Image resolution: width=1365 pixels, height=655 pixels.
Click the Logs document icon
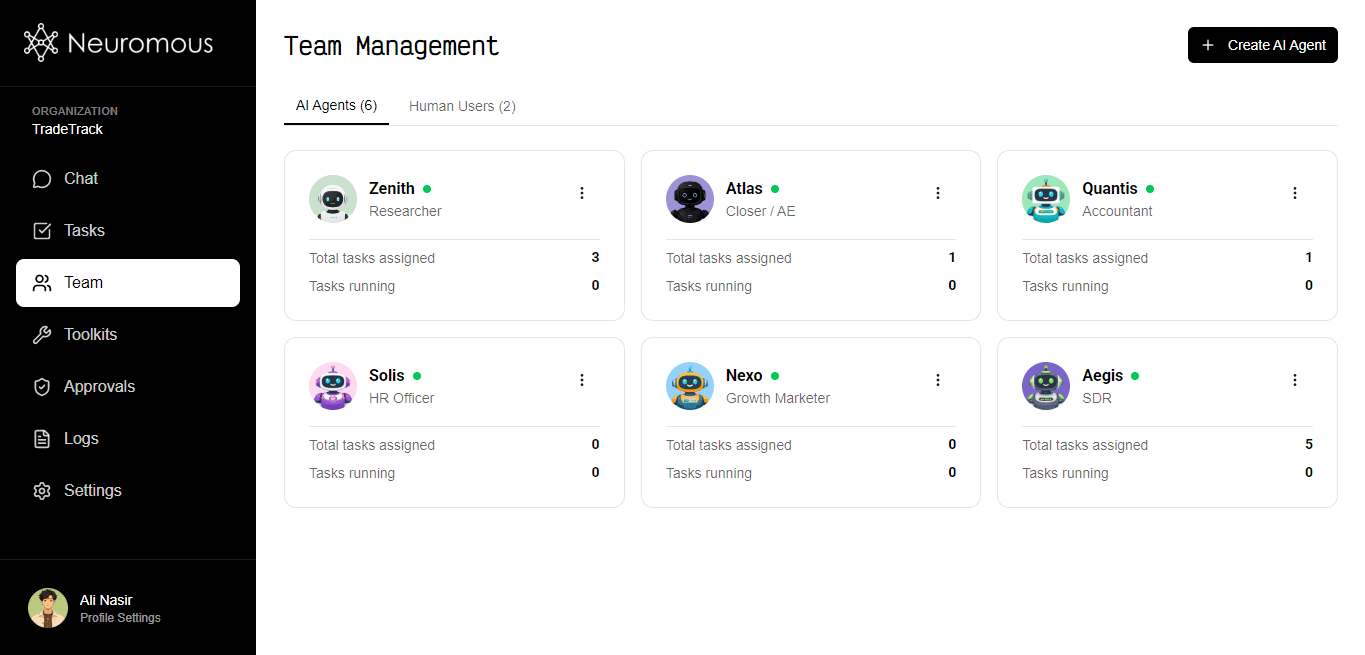point(42,439)
